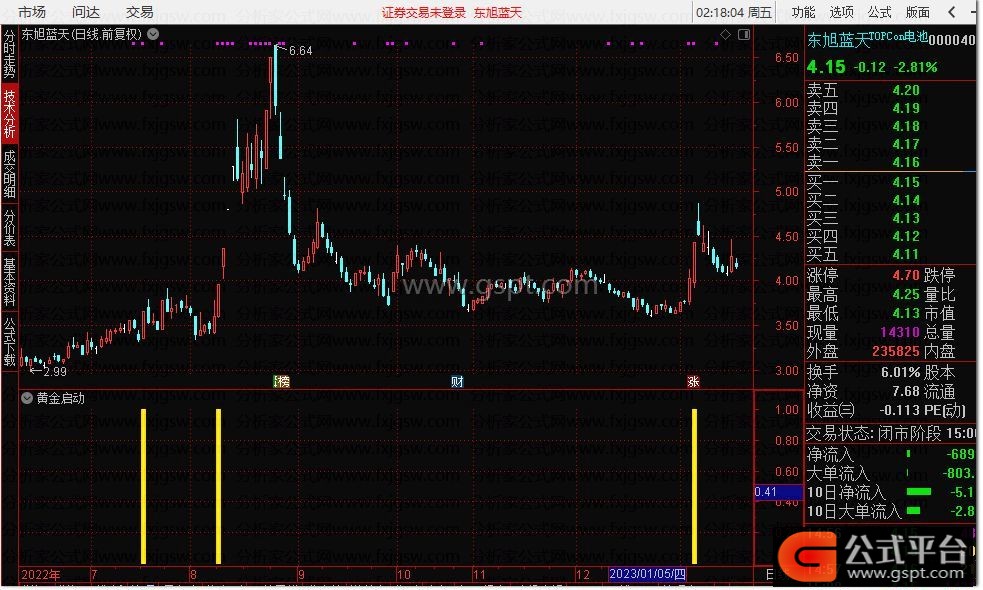Open the 功能 menu
Image resolution: width=983 pixels, height=590 pixels.
click(803, 12)
